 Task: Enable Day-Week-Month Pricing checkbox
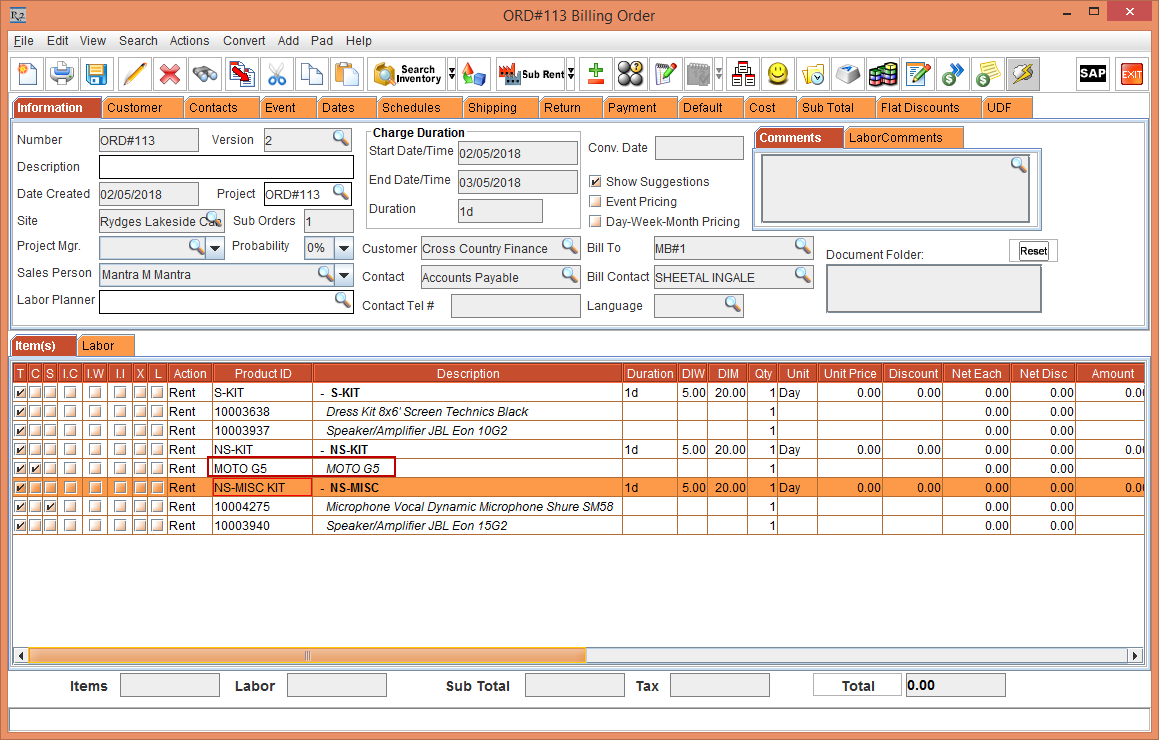click(x=595, y=222)
